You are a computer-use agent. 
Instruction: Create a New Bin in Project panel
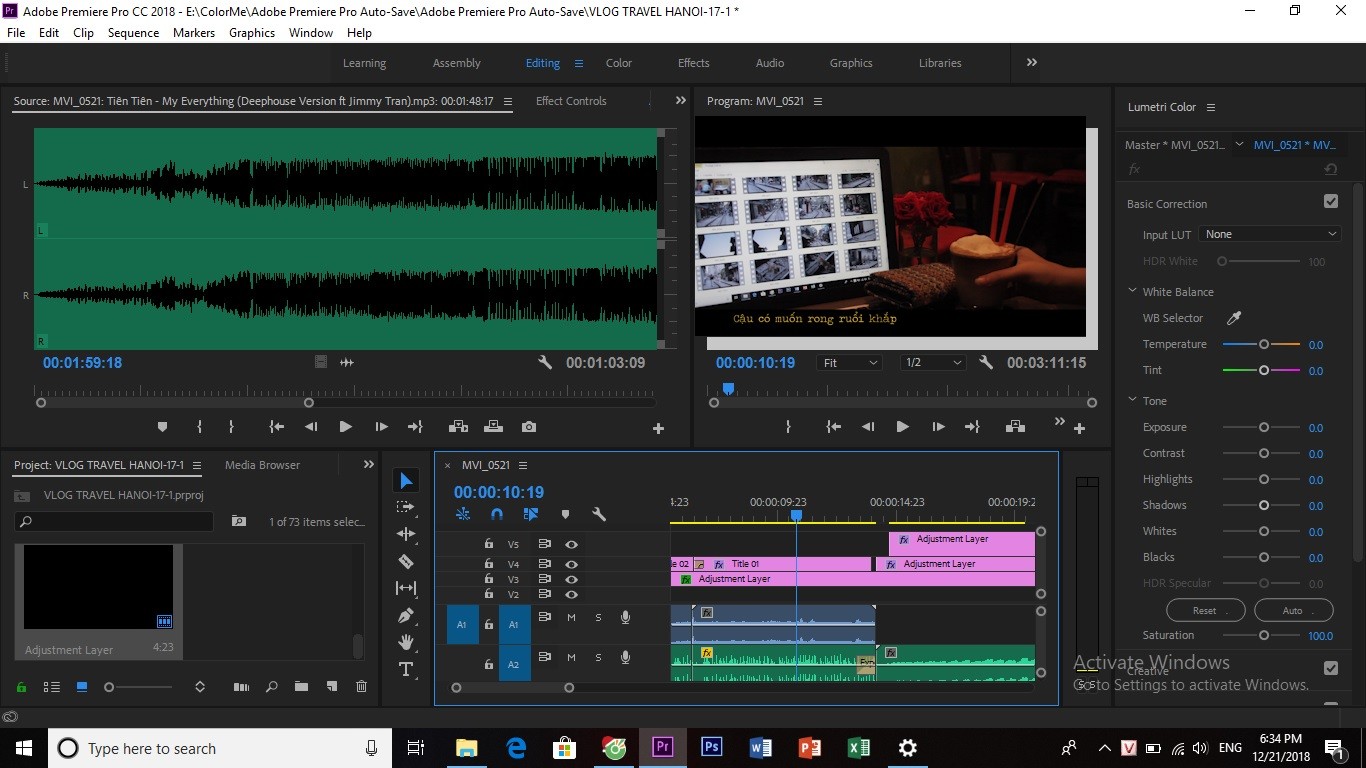(301, 687)
